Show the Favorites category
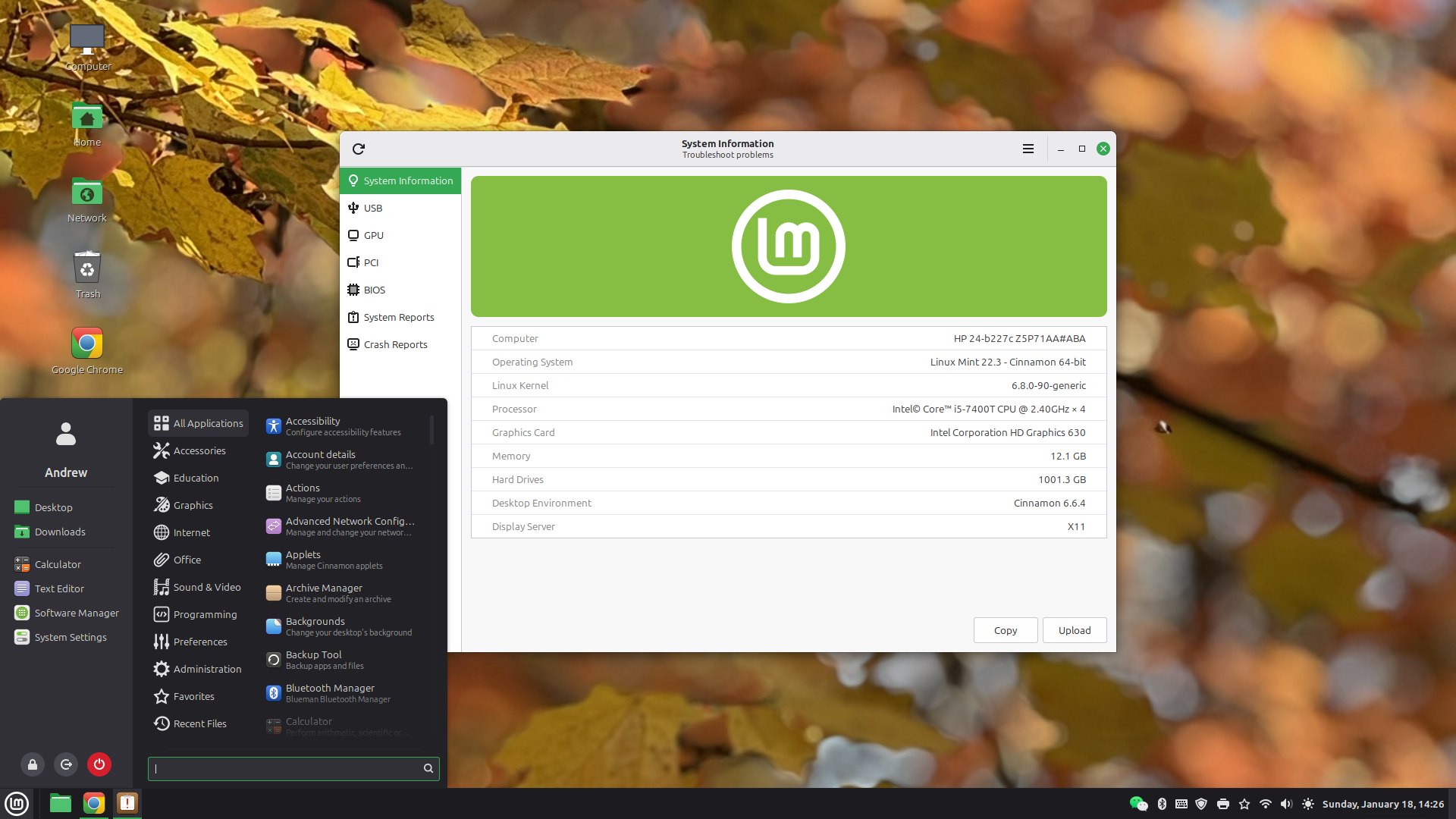 [199, 696]
